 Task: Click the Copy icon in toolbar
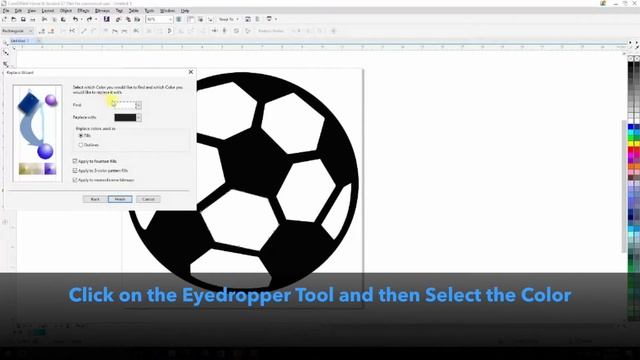(54, 19)
